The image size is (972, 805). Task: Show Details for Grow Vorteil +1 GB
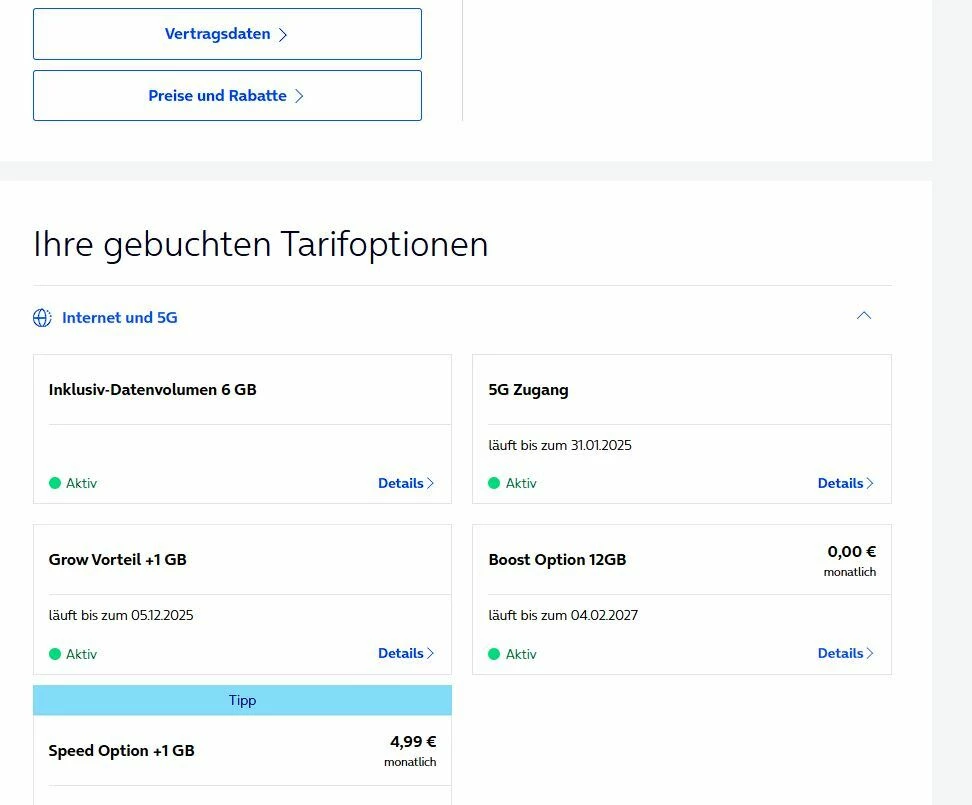[x=405, y=653]
